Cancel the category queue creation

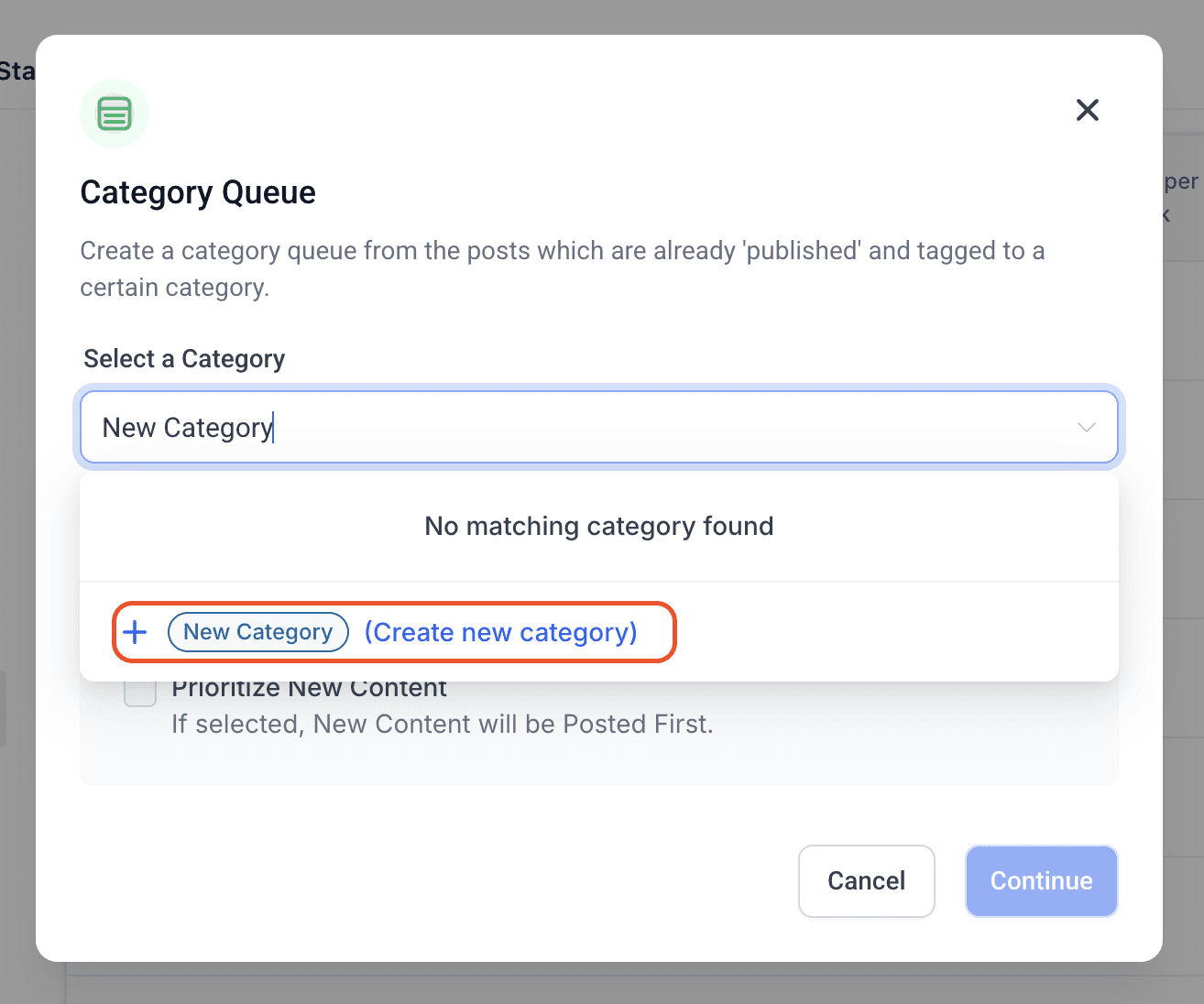tap(866, 880)
